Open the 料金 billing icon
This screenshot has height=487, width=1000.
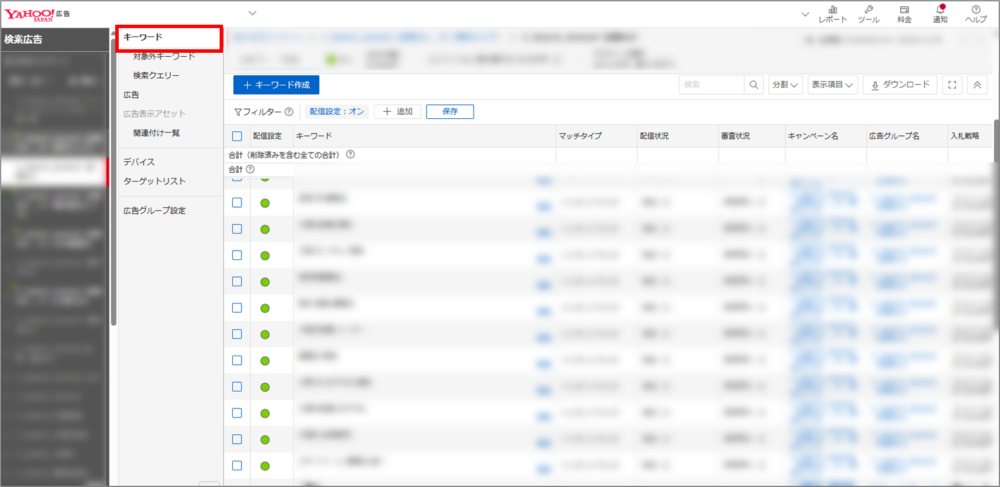pyautogui.click(x=904, y=13)
